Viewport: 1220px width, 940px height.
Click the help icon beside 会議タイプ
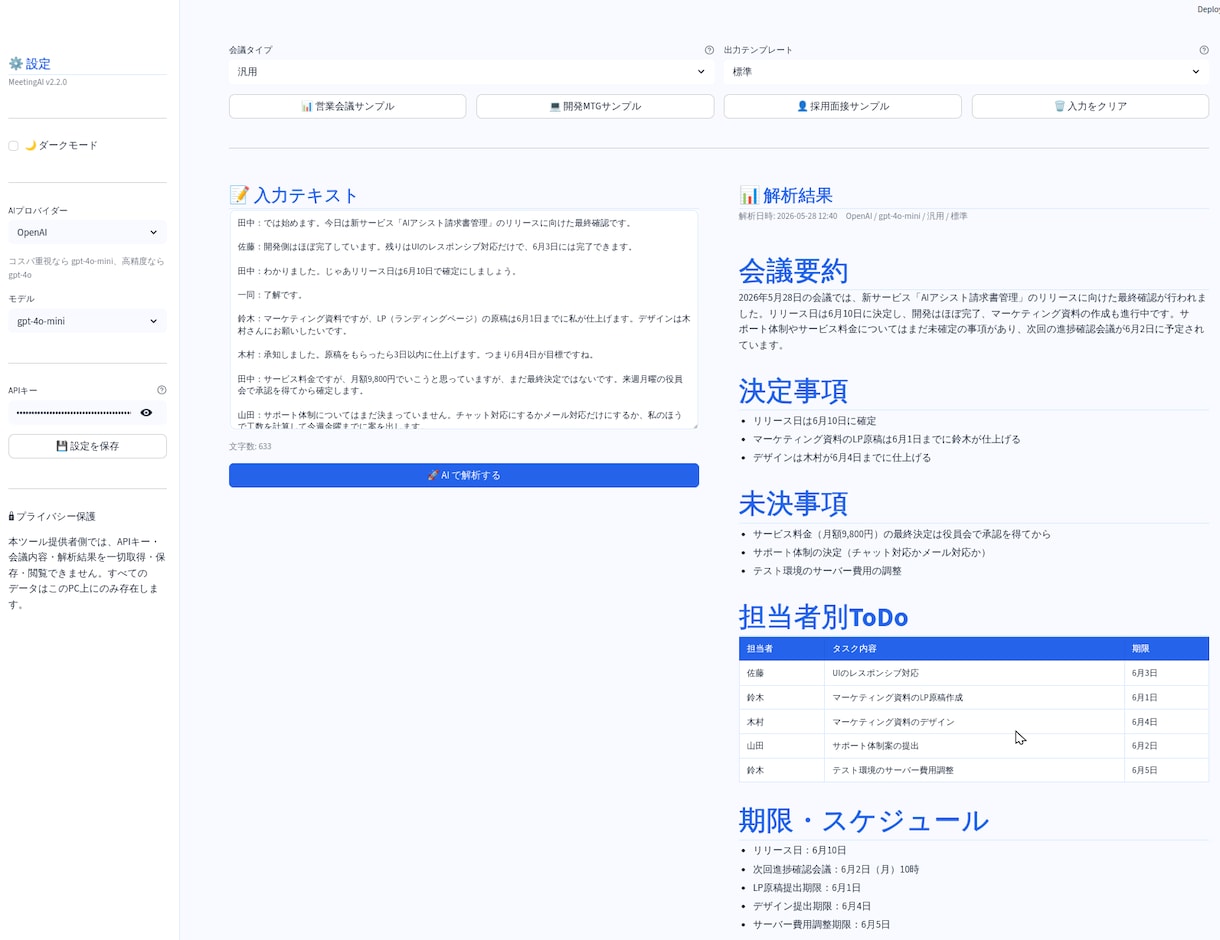click(709, 50)
